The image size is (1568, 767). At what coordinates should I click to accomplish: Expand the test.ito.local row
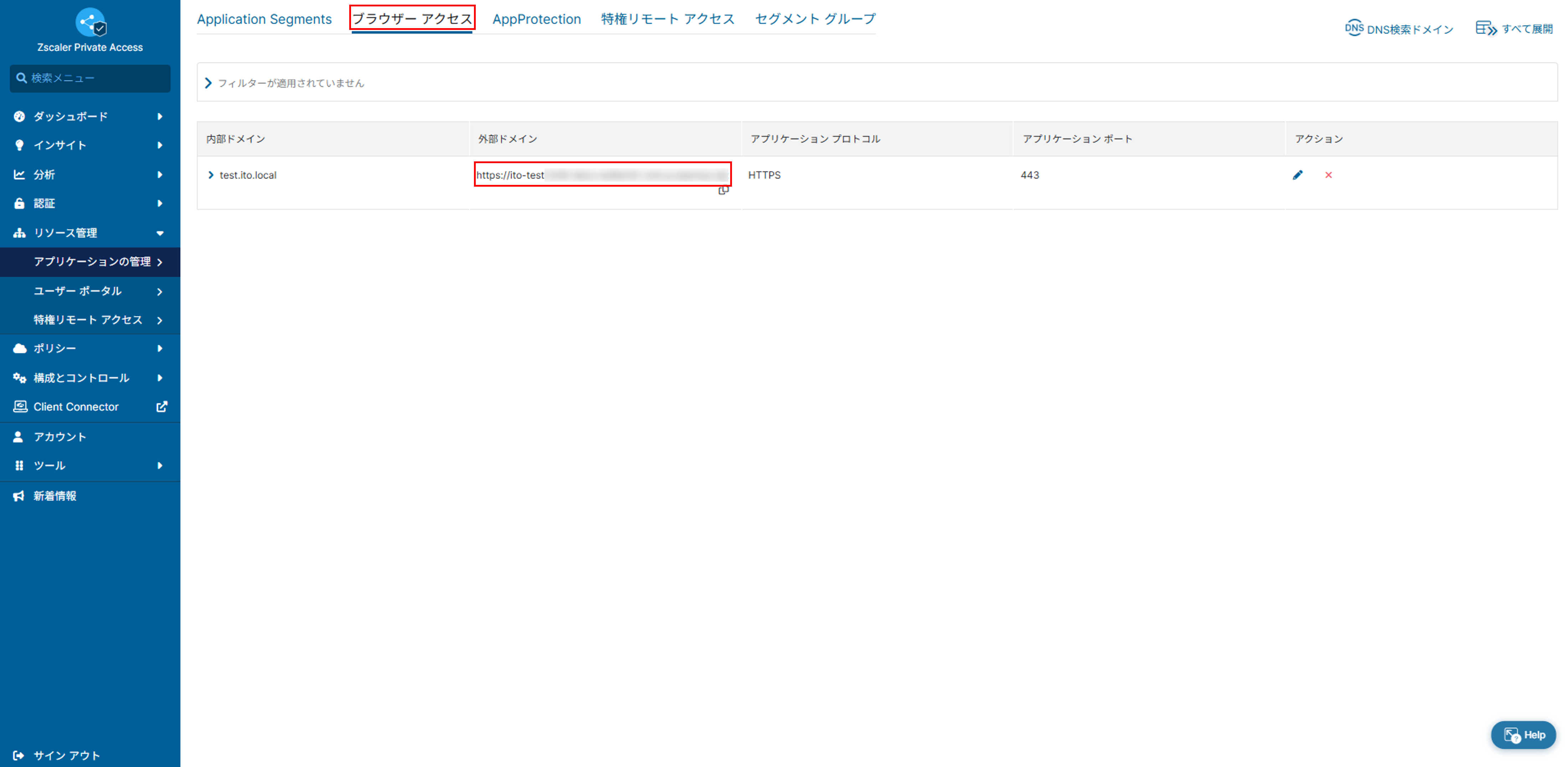point(211,175)
